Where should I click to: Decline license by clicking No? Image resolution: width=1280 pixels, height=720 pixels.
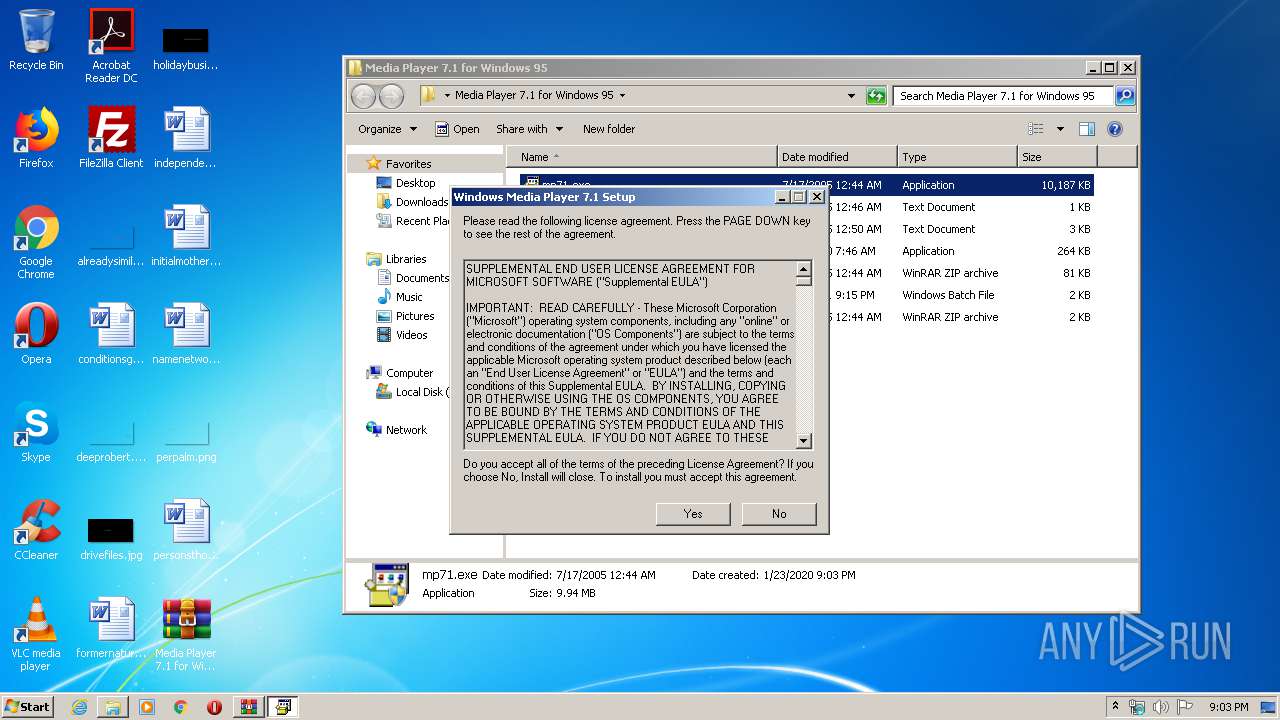coord(779,514)
